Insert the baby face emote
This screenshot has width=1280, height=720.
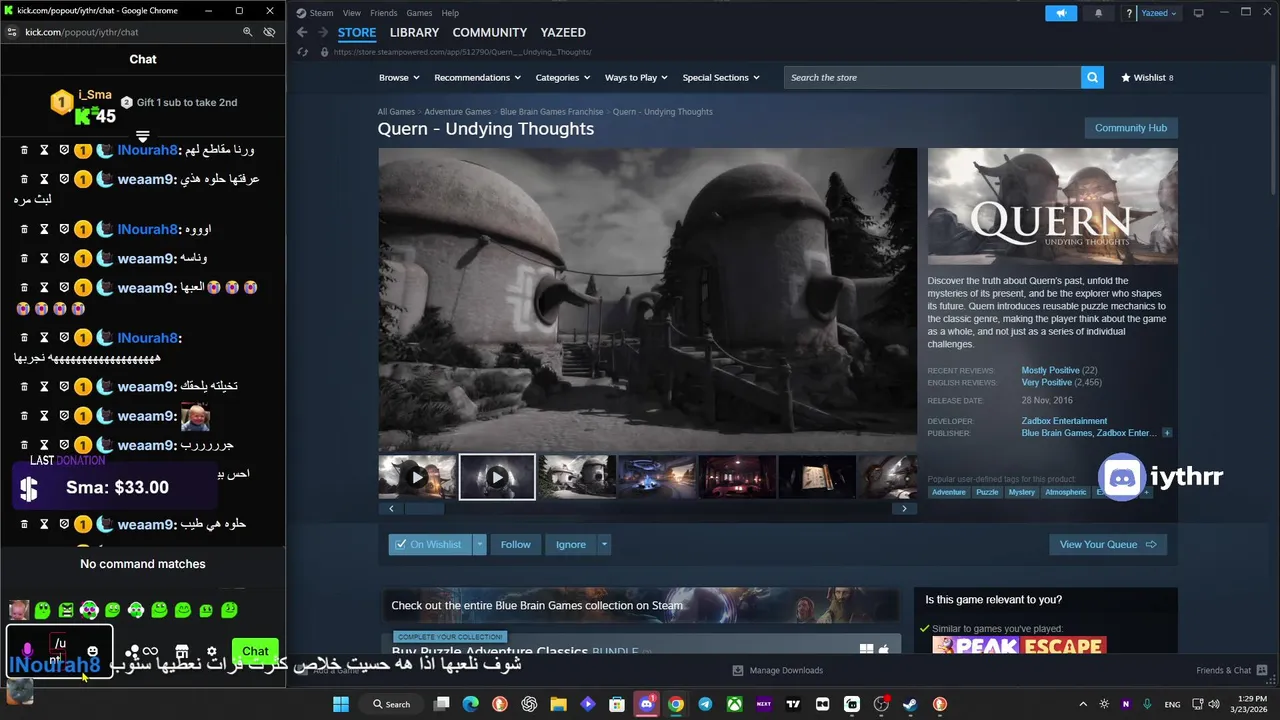(19, 610)
